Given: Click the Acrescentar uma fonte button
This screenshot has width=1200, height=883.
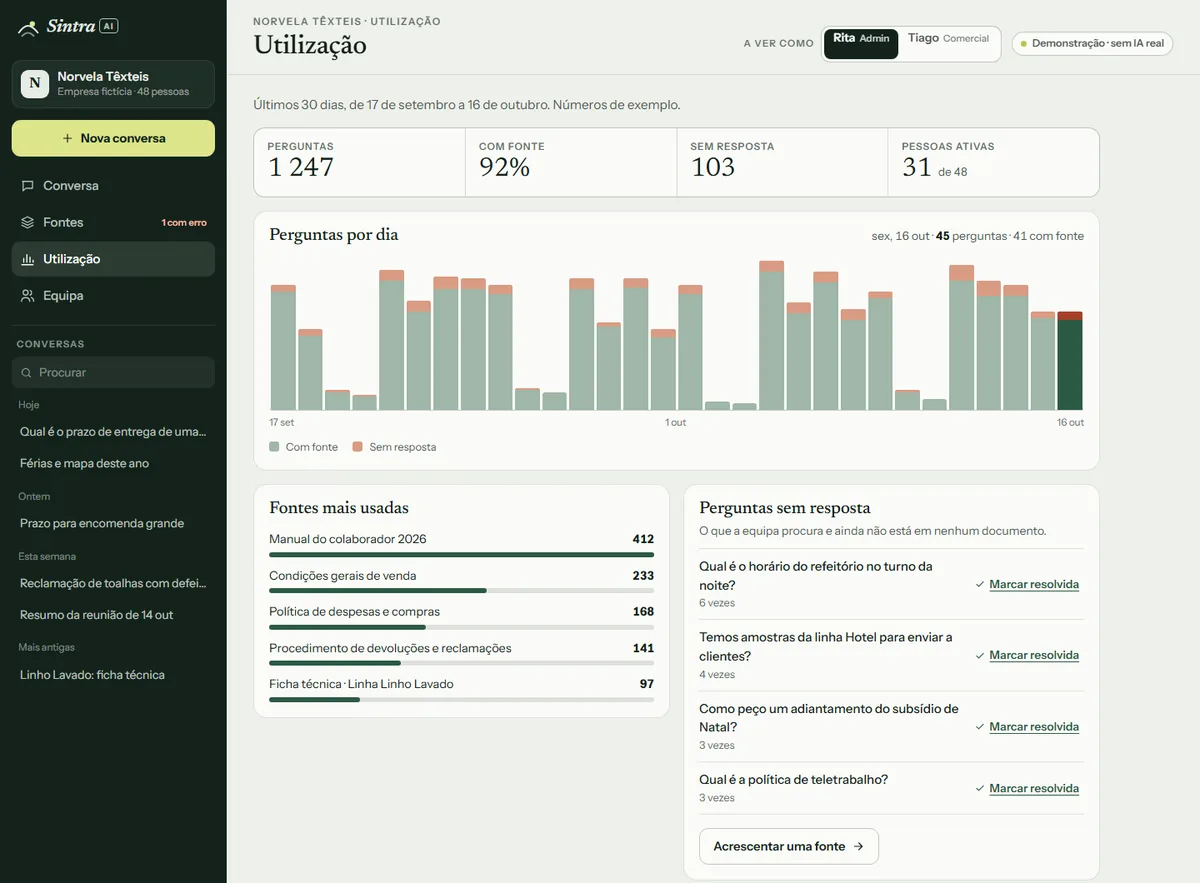Looking at the screenshot, I should point(788,846).
